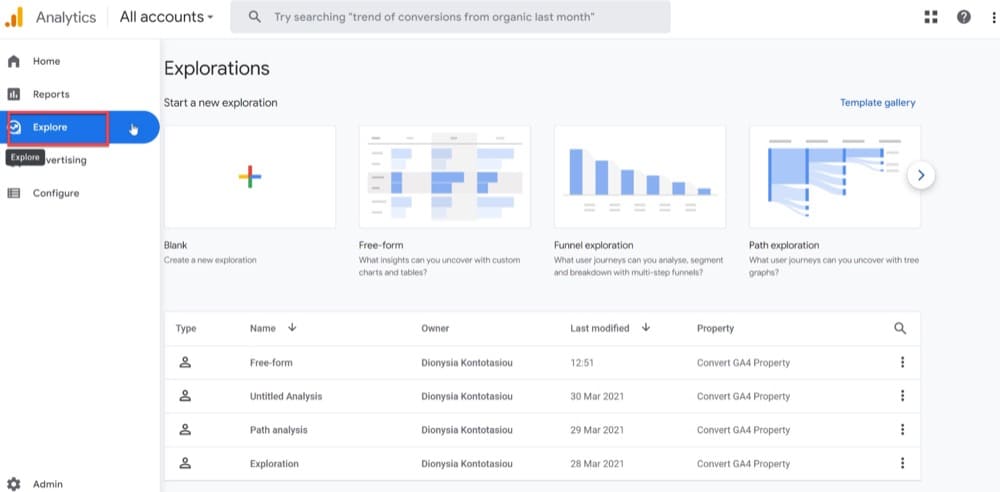This screenshot has width=1000, height=492.
Task: Click the 12:51 last modified cell
Action: pyautogui.click(x=582, y=362)
